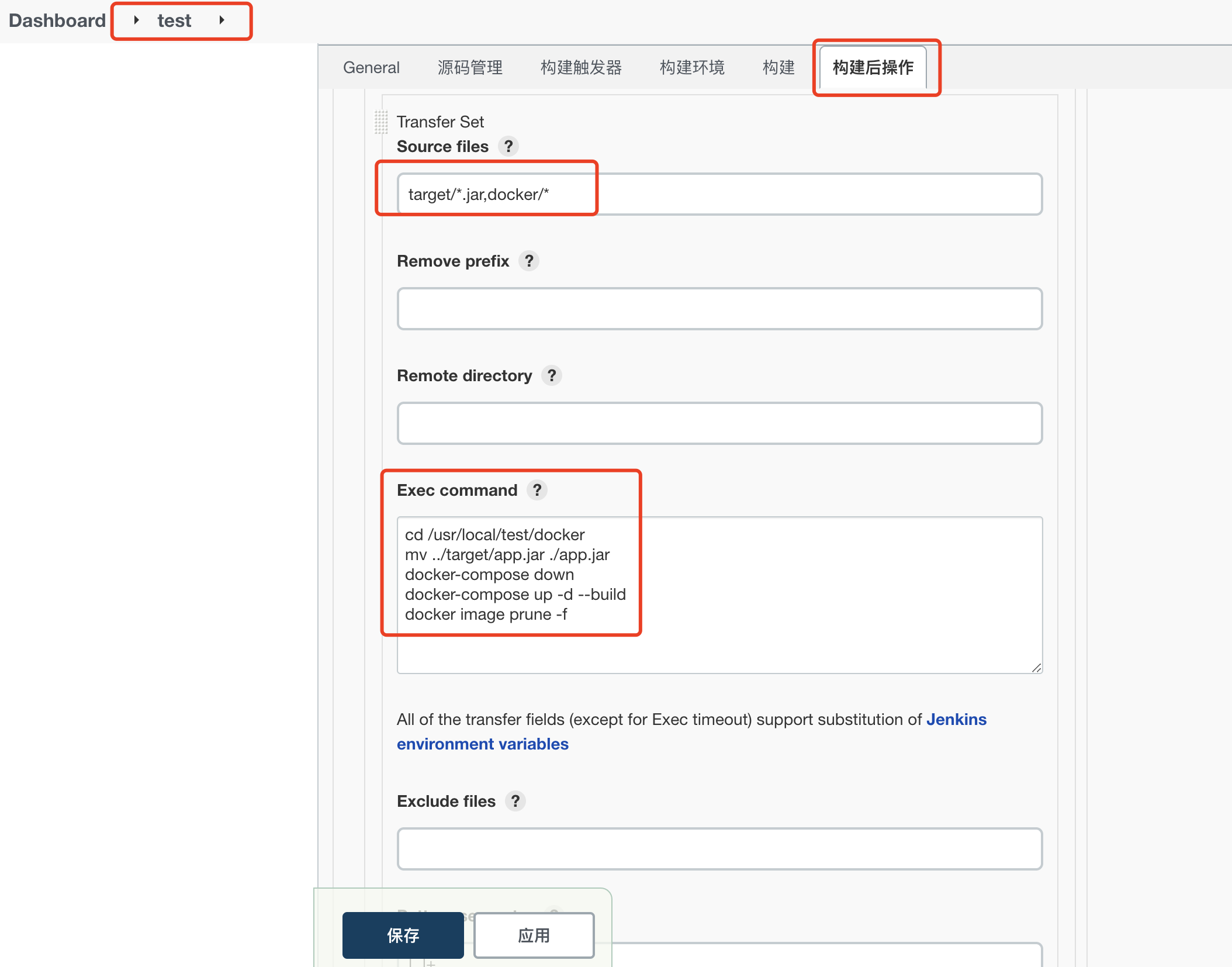The image size is (1232, 967).
Task: Open the 构建 tab
Action: coord(778,68)
